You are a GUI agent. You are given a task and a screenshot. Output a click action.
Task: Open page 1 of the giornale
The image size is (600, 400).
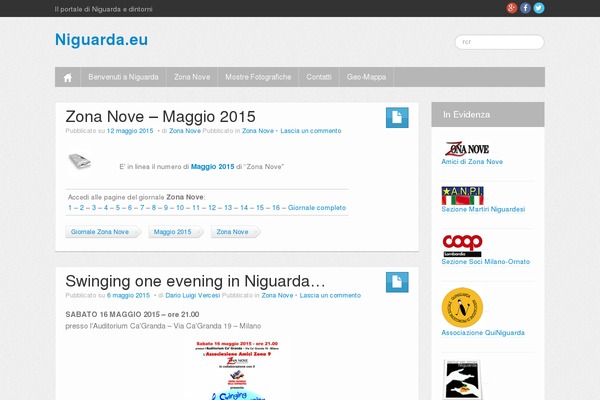point(70,208)
